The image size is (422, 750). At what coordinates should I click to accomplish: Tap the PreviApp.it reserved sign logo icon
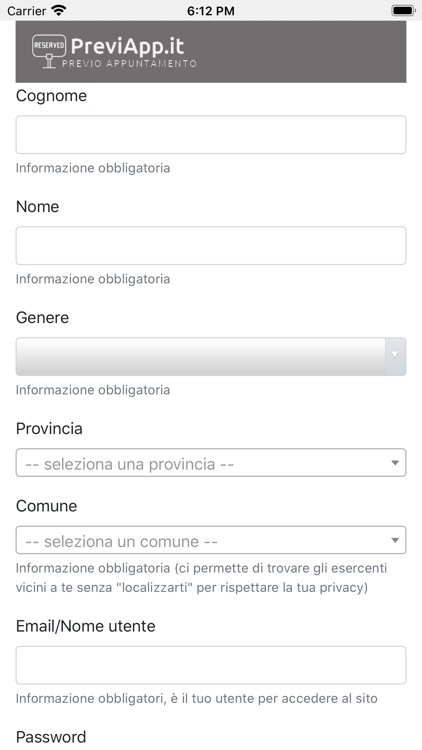tap(49, 52)
